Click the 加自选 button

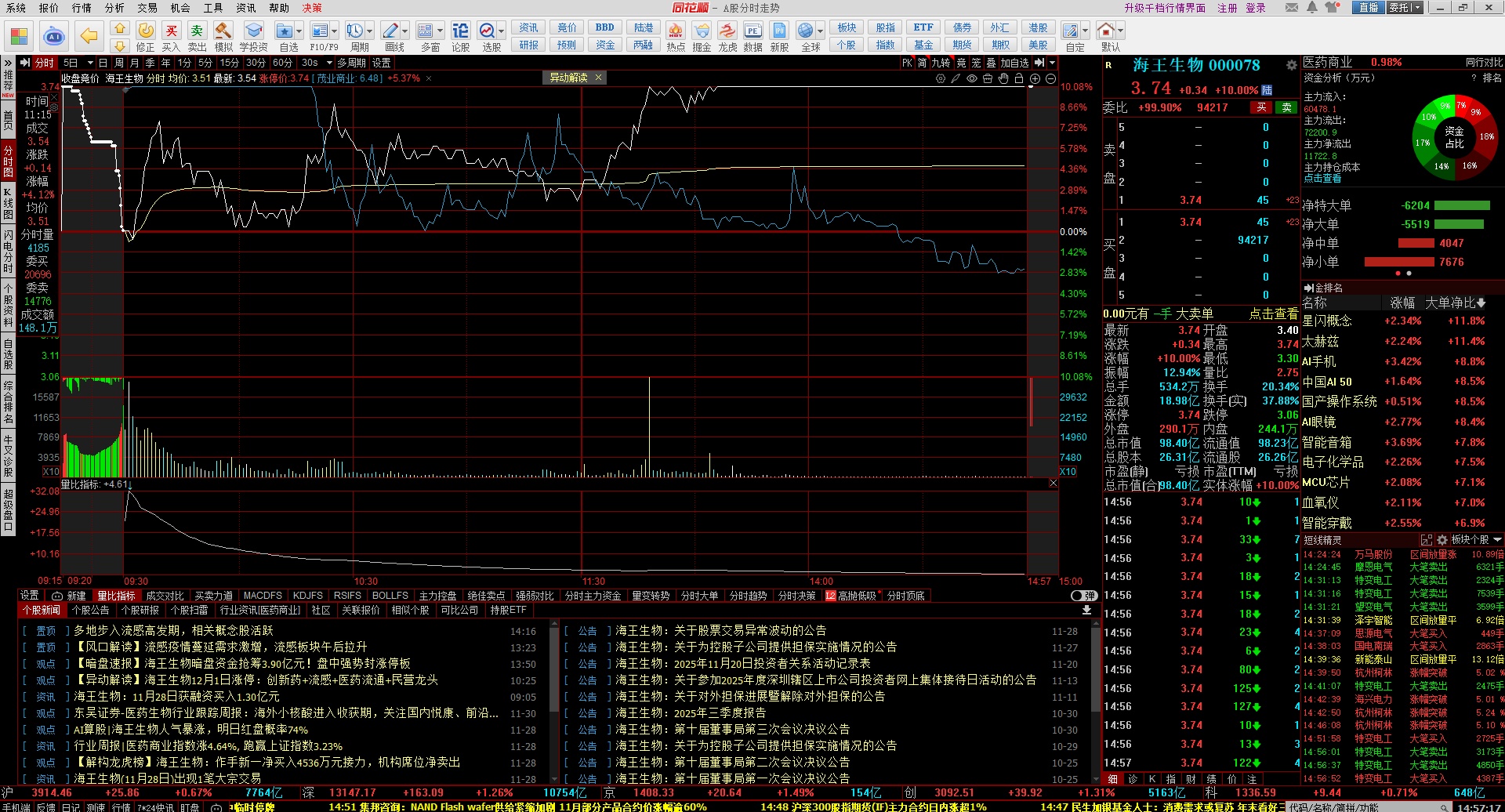click(x=1014, y=63)
